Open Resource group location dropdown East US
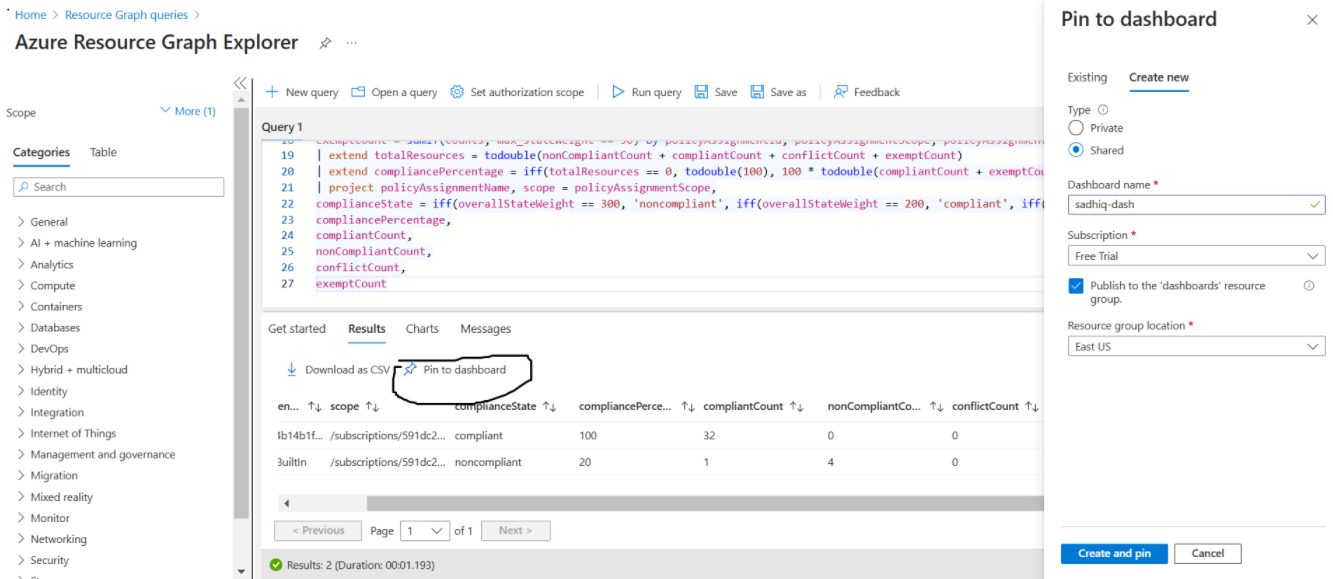Viewport: 1333px width, 579px height. coord(1196,346)
